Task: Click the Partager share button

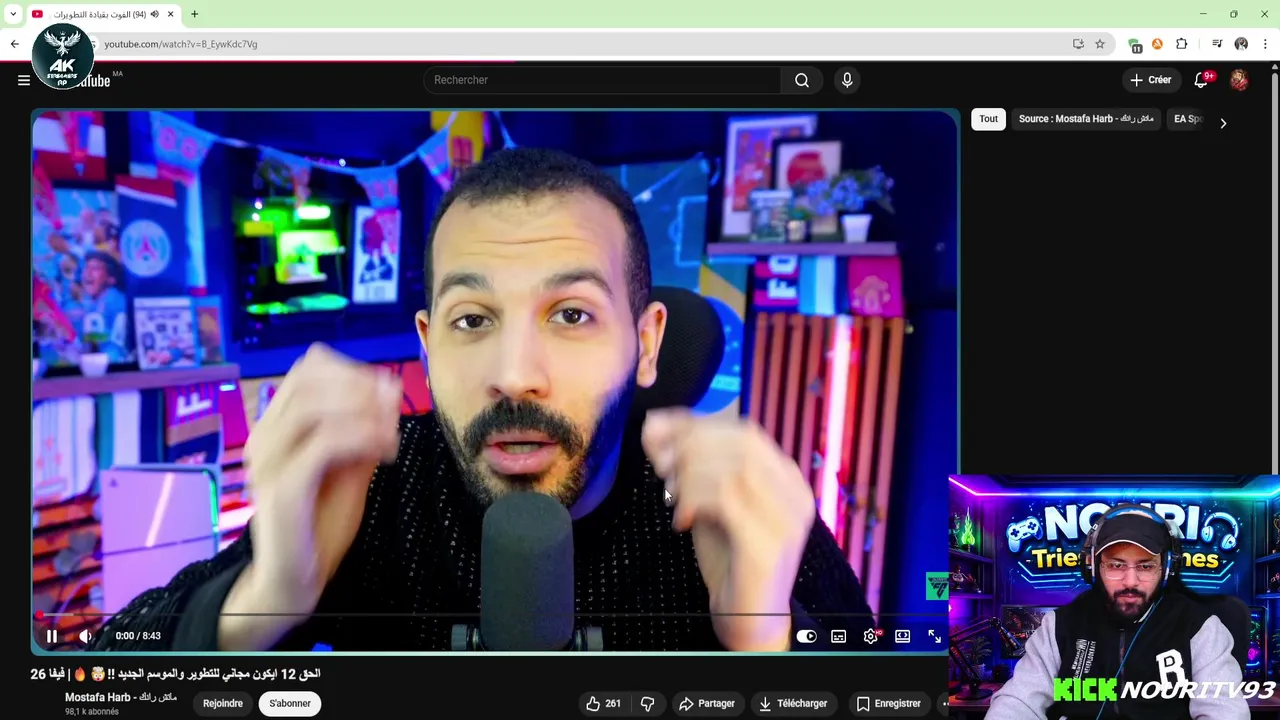Action: [x=707, y=704]
